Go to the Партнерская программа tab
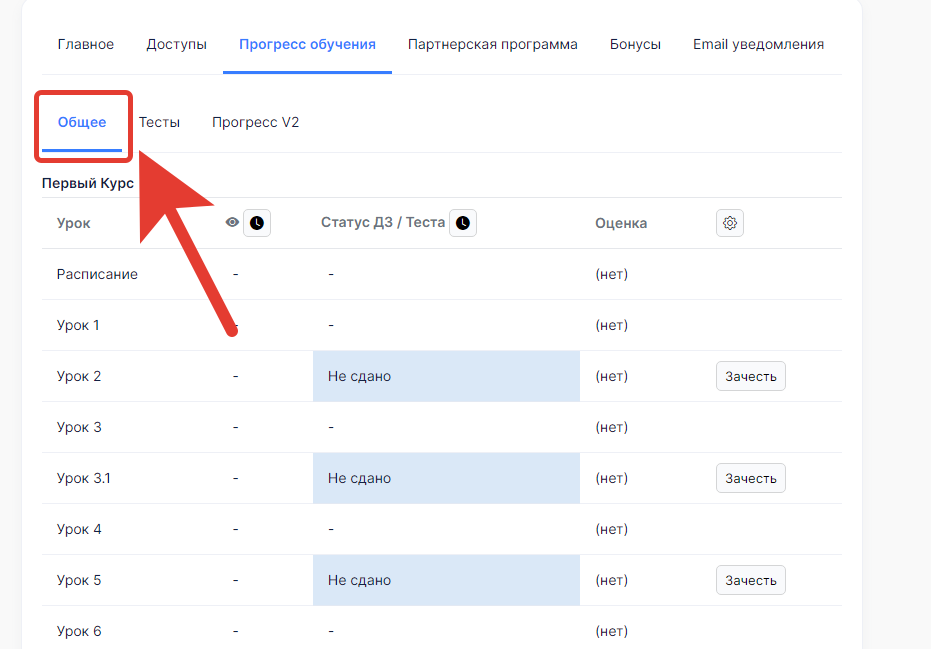This screenshot has height=649, width=931. point(492,45)
